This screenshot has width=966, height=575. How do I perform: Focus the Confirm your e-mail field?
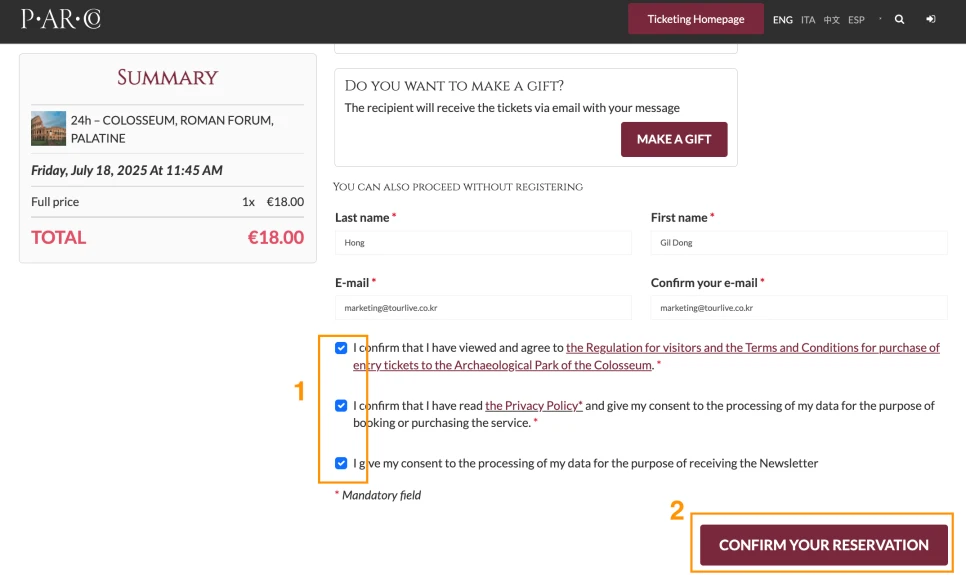tap(799, 308)
